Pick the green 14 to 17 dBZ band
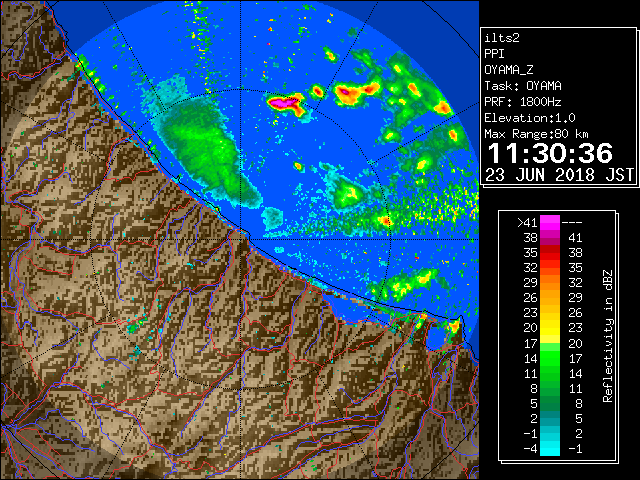Viewport: 640px width, 480px height. click(550, 358)
